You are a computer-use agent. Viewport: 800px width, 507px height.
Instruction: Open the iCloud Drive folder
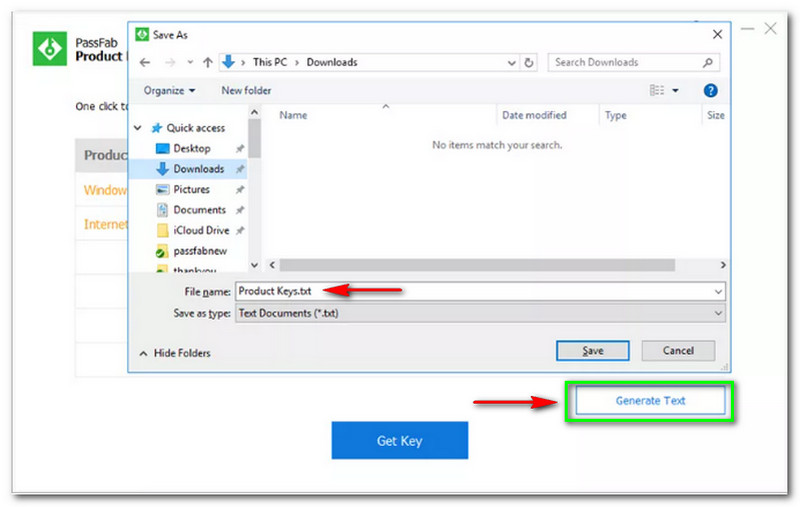[201, 230]
